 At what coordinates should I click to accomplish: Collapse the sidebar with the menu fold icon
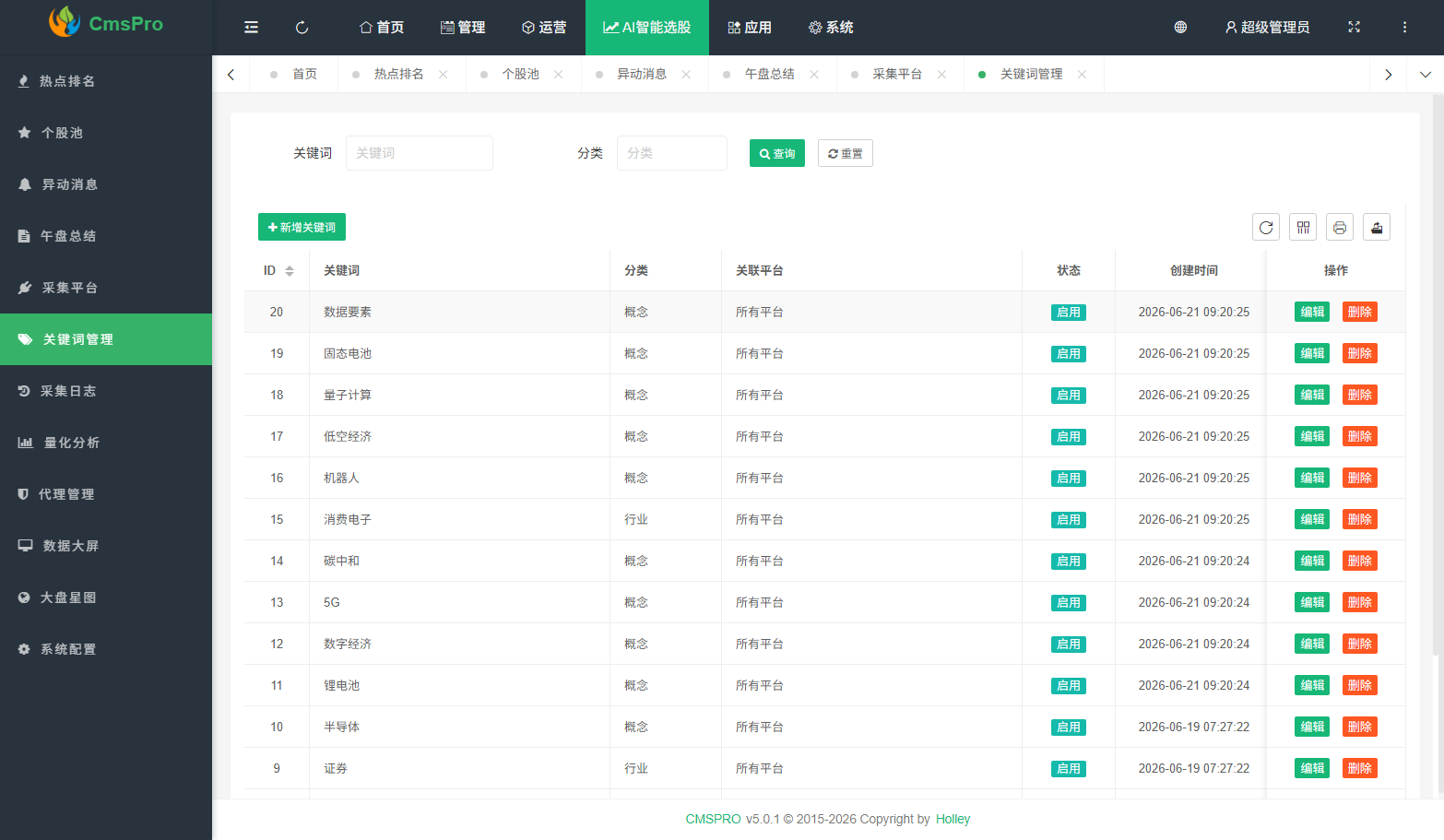click(251, 28)
